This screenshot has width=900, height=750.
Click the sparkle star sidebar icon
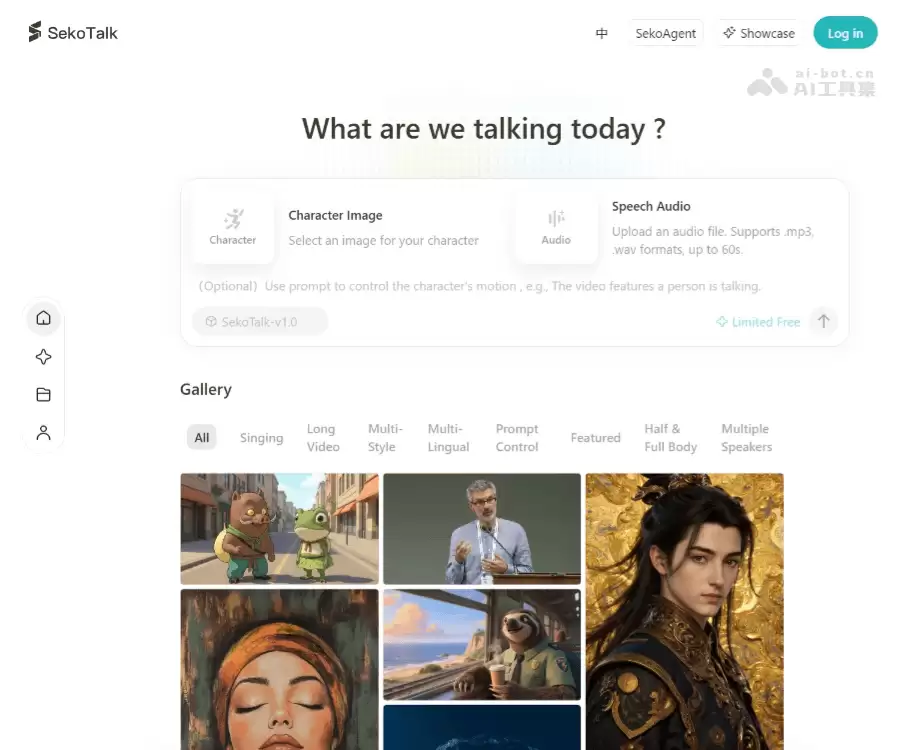(x=44, y=357)
